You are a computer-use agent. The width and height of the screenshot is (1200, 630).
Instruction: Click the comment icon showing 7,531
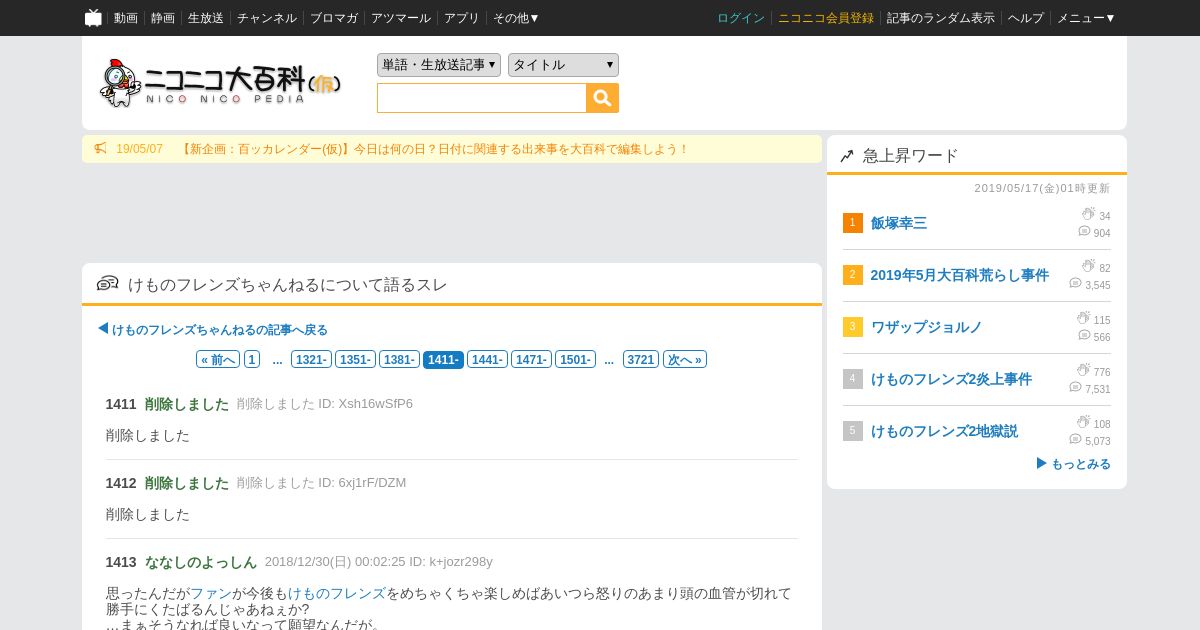(1075, 387)
